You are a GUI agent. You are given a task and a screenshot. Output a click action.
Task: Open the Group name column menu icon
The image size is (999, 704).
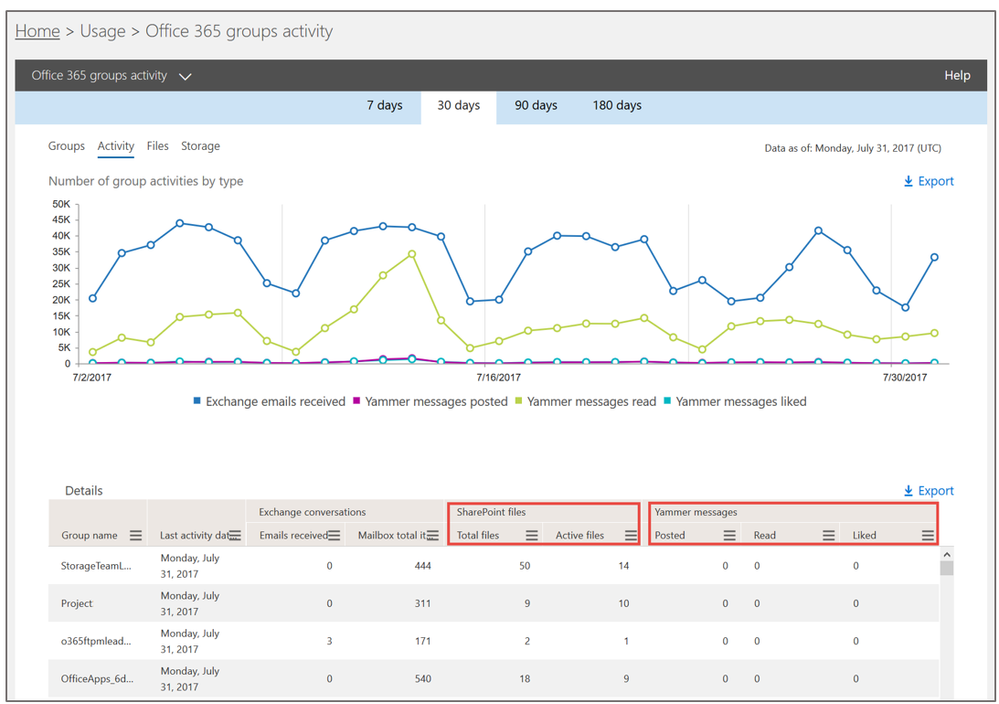[x=136, y=535]
